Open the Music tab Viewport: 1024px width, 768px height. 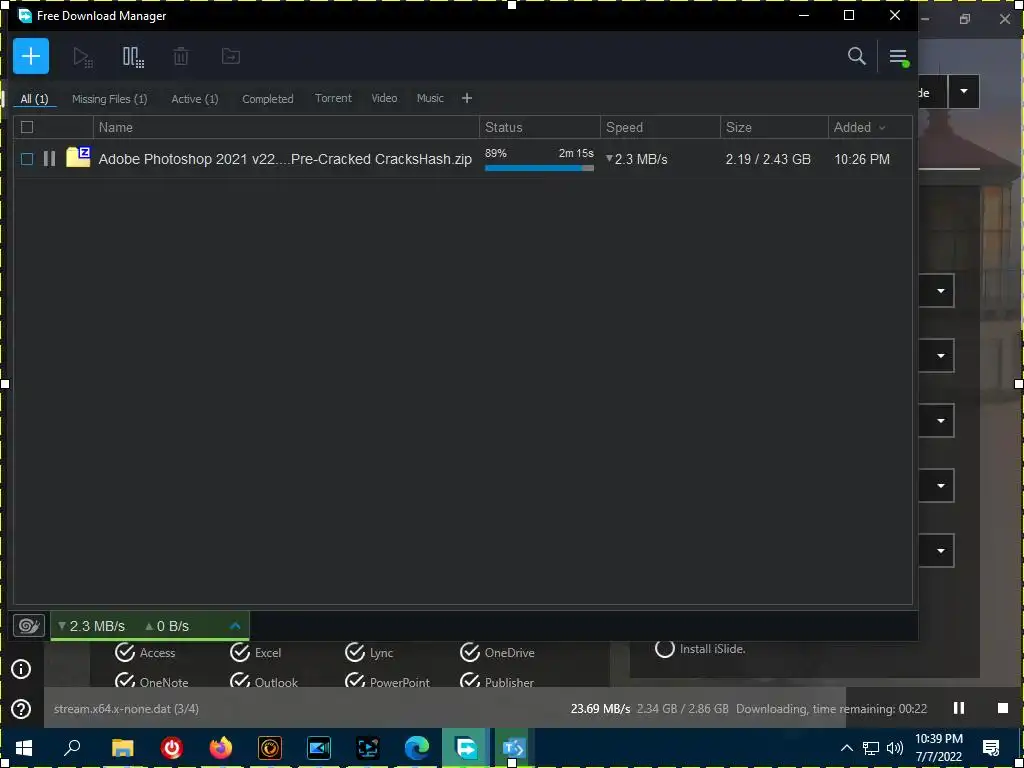[430, 98]
